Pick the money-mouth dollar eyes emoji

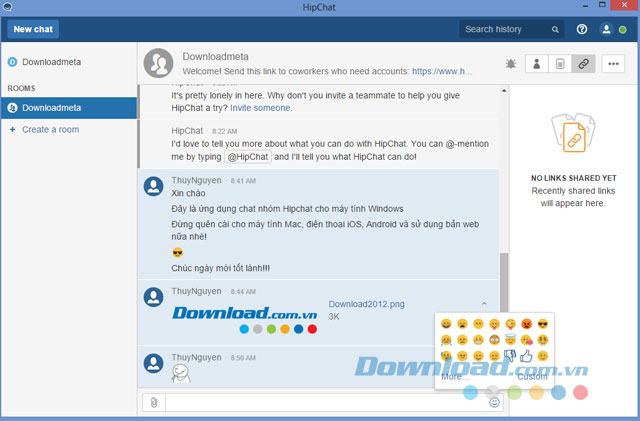(542, 340)
